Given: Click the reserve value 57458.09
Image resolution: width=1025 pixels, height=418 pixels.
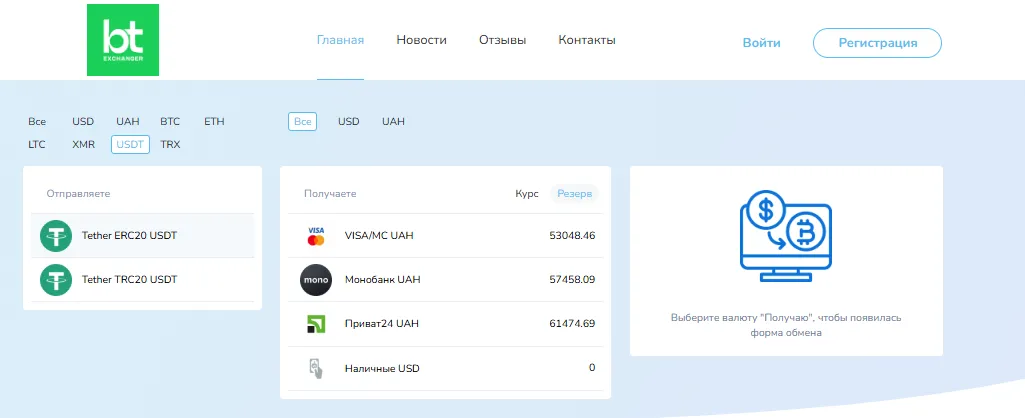Looking at the screenshot, I should [x=573, y=280].
